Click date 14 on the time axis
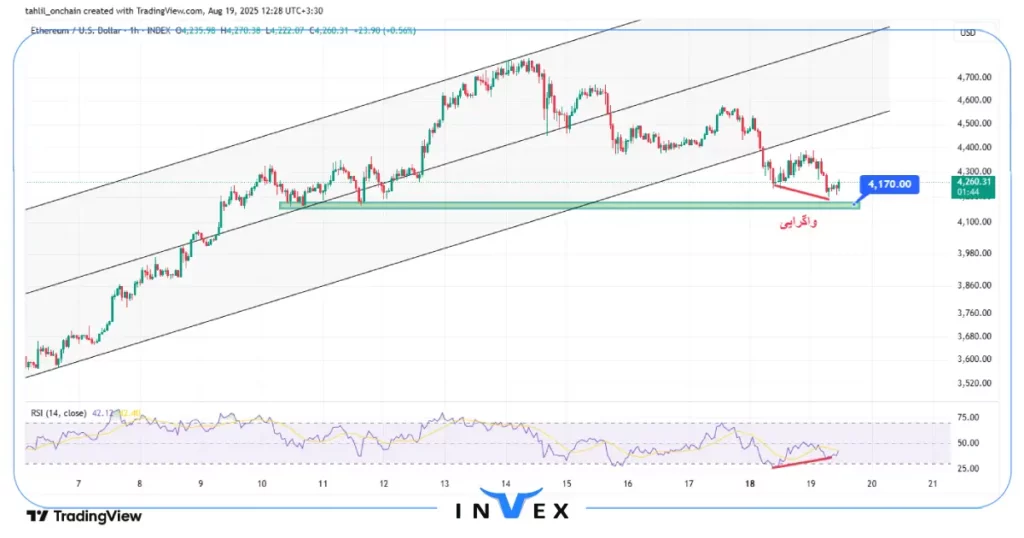1024x538 pixels. (507, 484)
